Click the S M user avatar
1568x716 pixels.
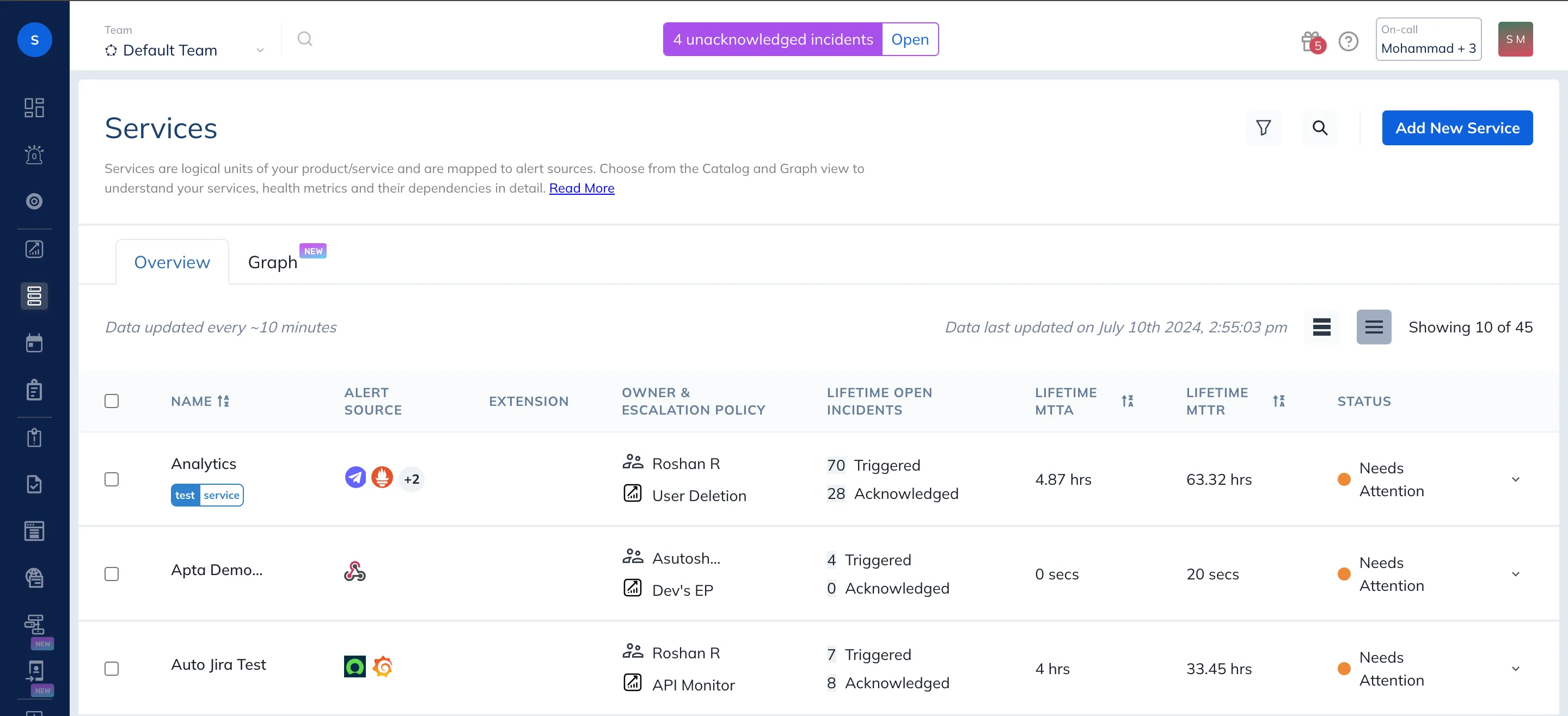click(1515, 40)
